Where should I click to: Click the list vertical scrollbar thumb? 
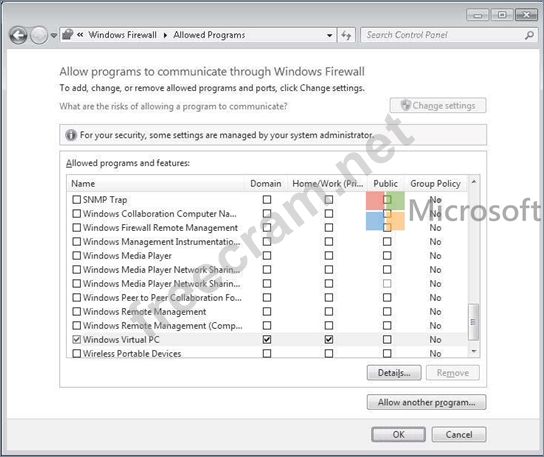(x=474, y=322)
